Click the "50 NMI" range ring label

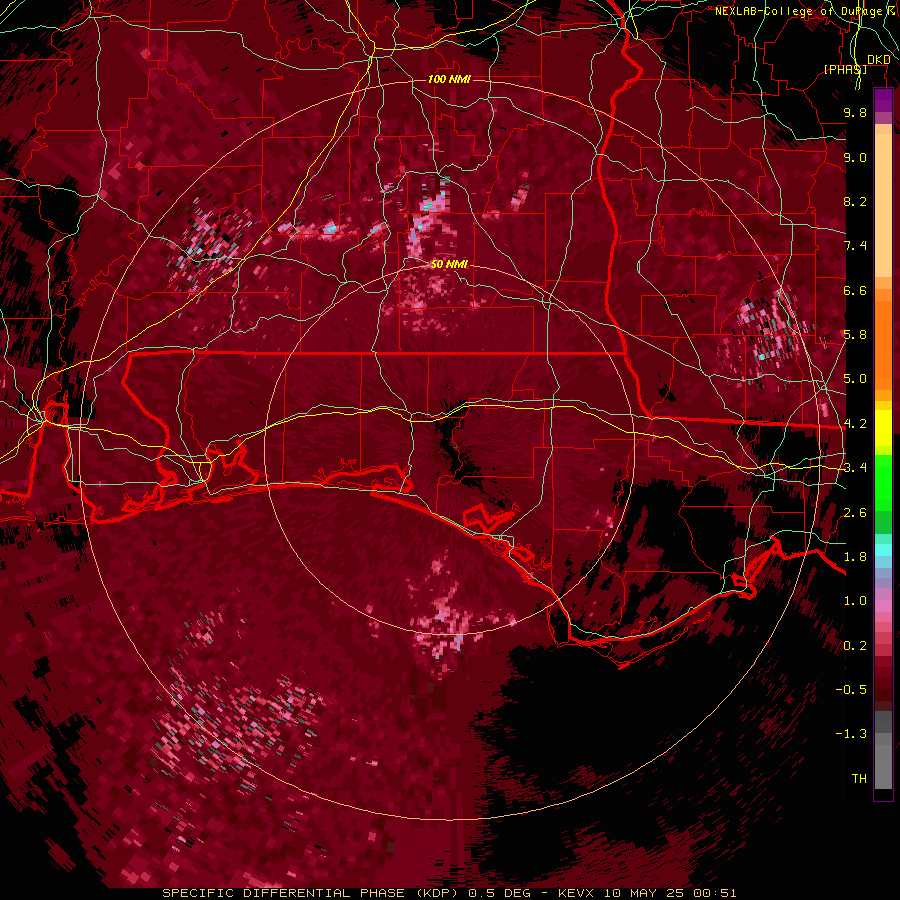[449, 264]
